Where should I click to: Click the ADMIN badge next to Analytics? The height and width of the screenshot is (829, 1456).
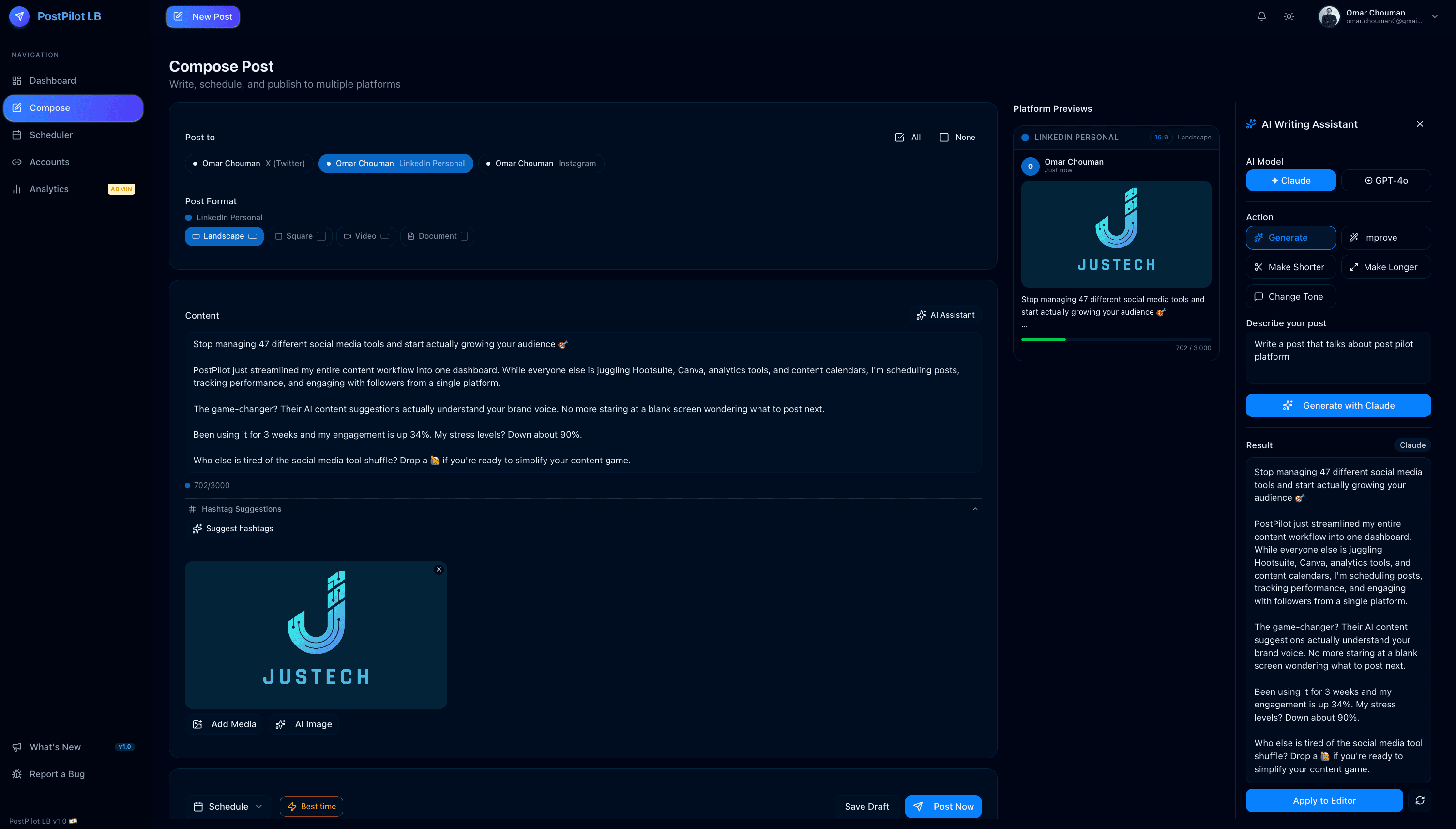click(121, 189)
